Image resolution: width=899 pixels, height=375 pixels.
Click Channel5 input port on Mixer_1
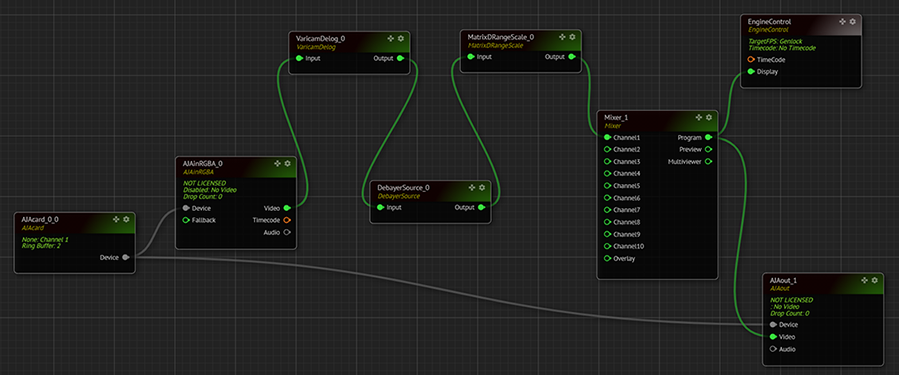pos(608,186)
